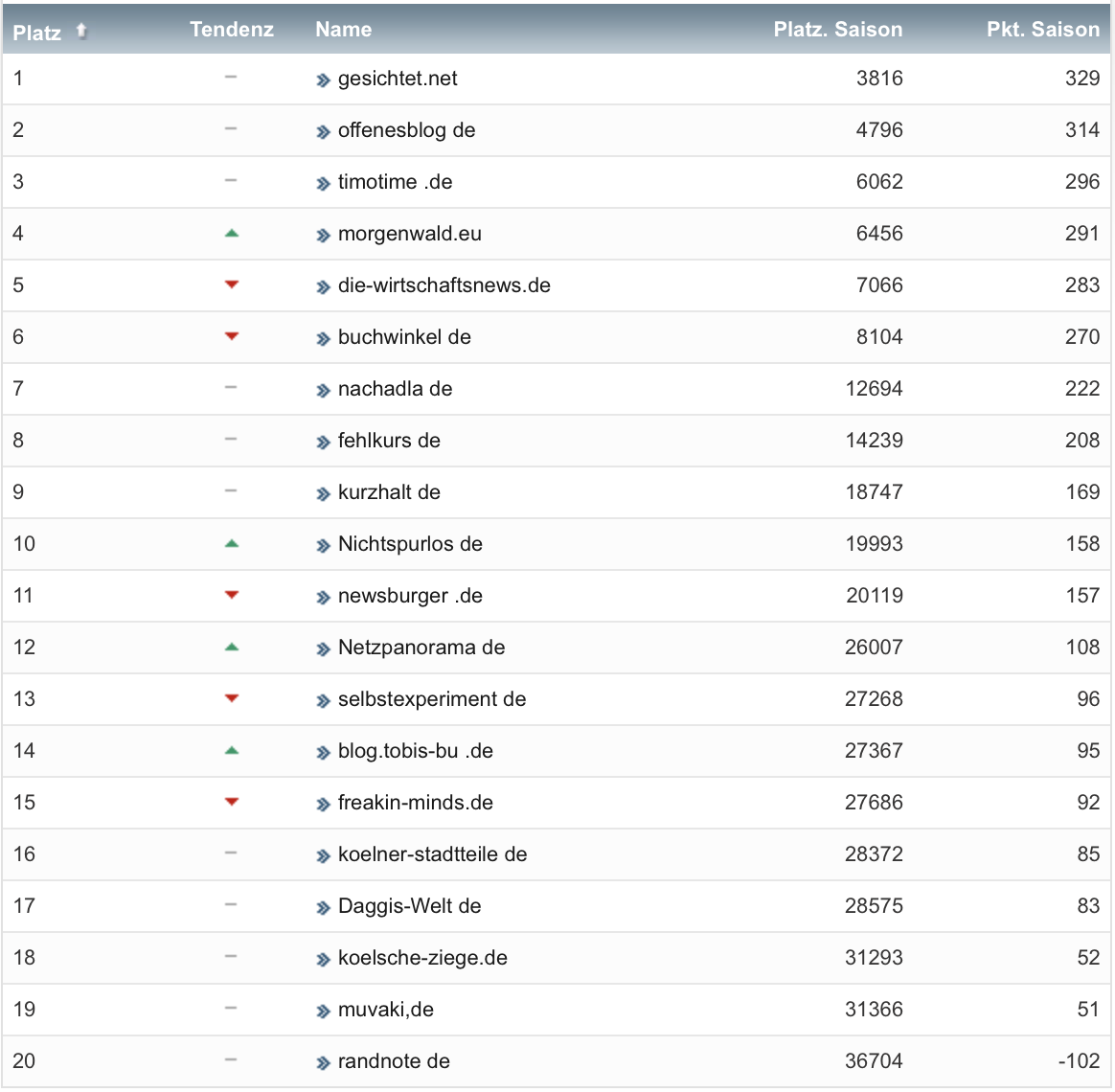Click the unchanged dash icon for gesichtet.net

point(231,77)
